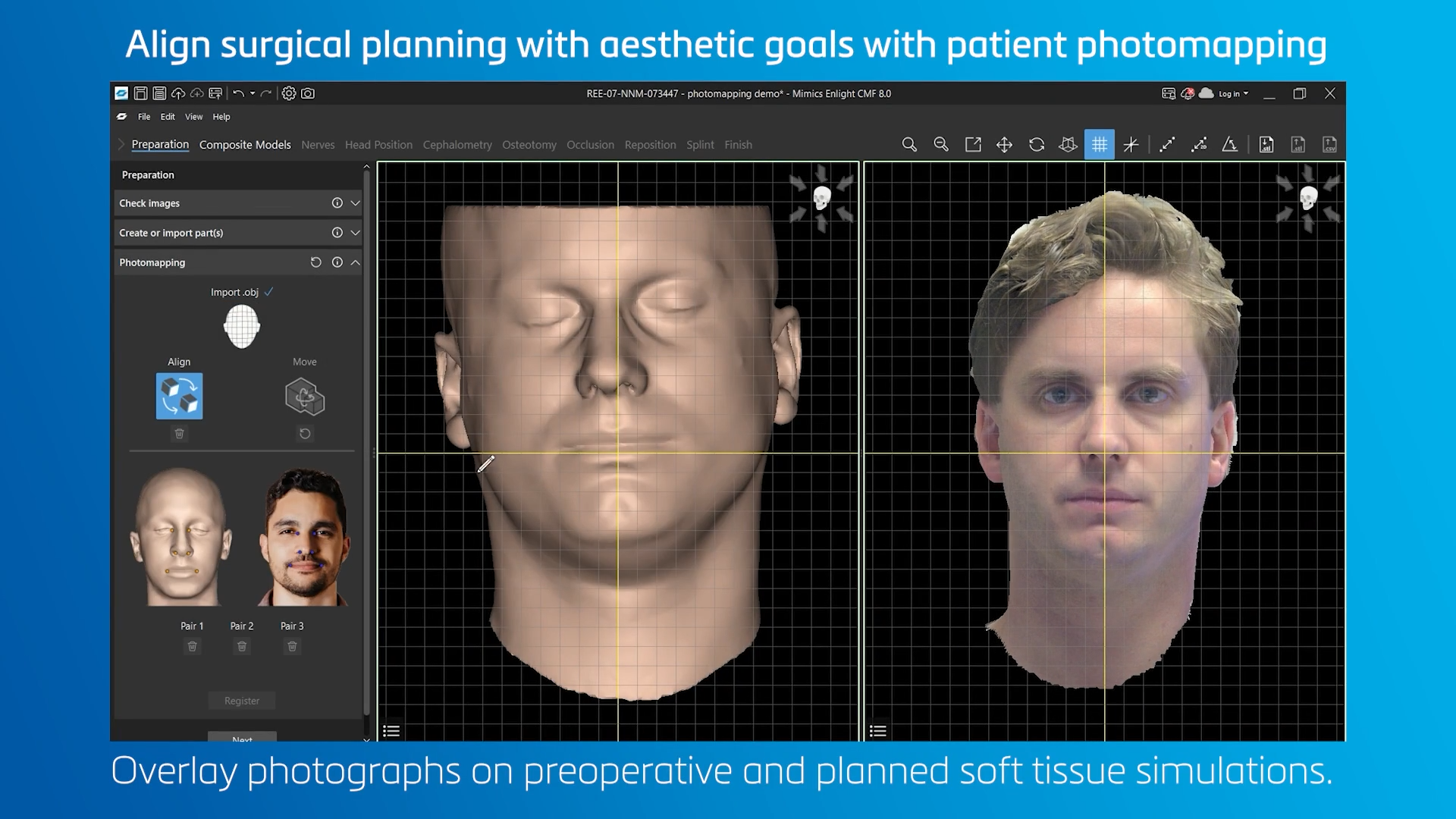
Task: Open the Log in dropdown
Action: tap(1233, 94)
